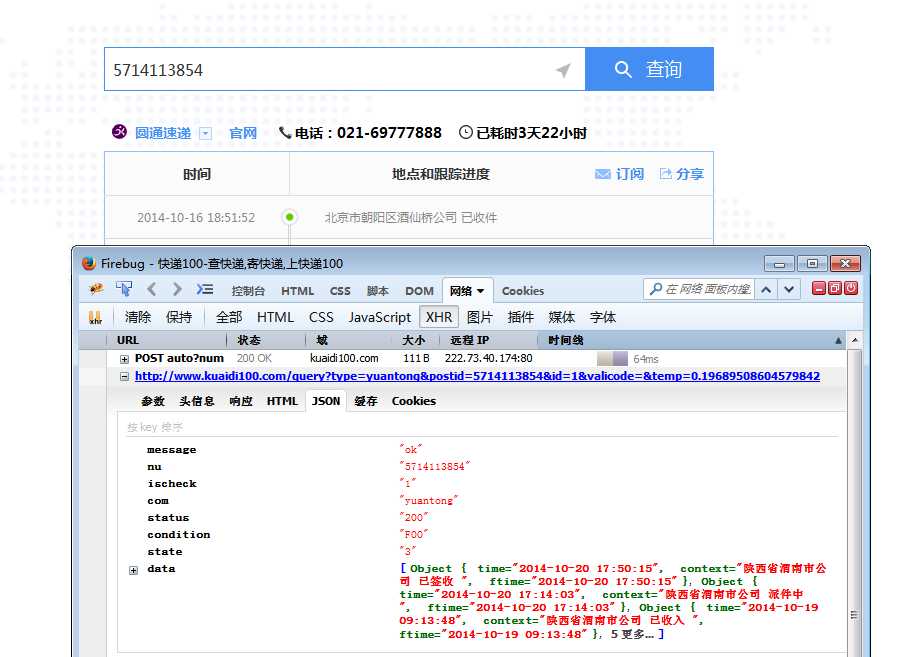Viewport: 899px width, 657px height.
Task: Select the JSON request subtab
Action: tap(326, 401)
